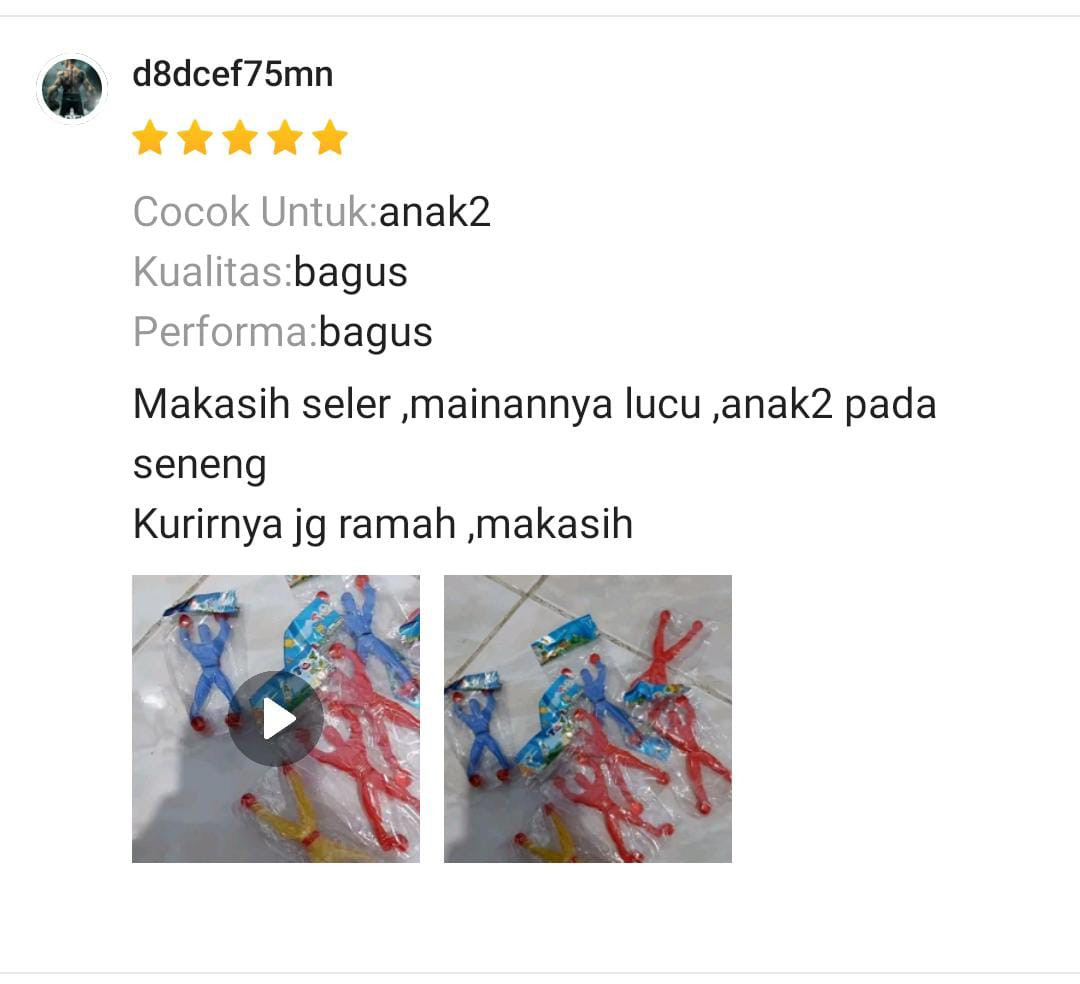Image resolution: width=1080 pixels, height=984 pixels.
Task: Play the review video
Action: coord(276,718)
